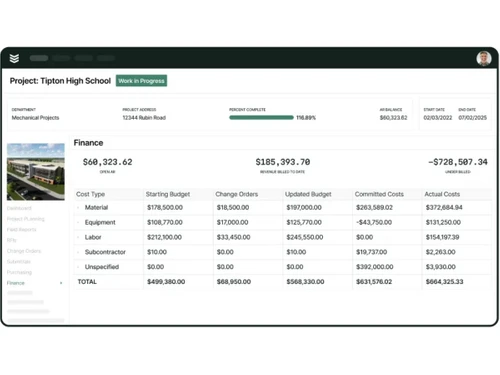500x375 pixels.
Task: Open Change Orders in the sidebar
Action: tap(24, 251)
